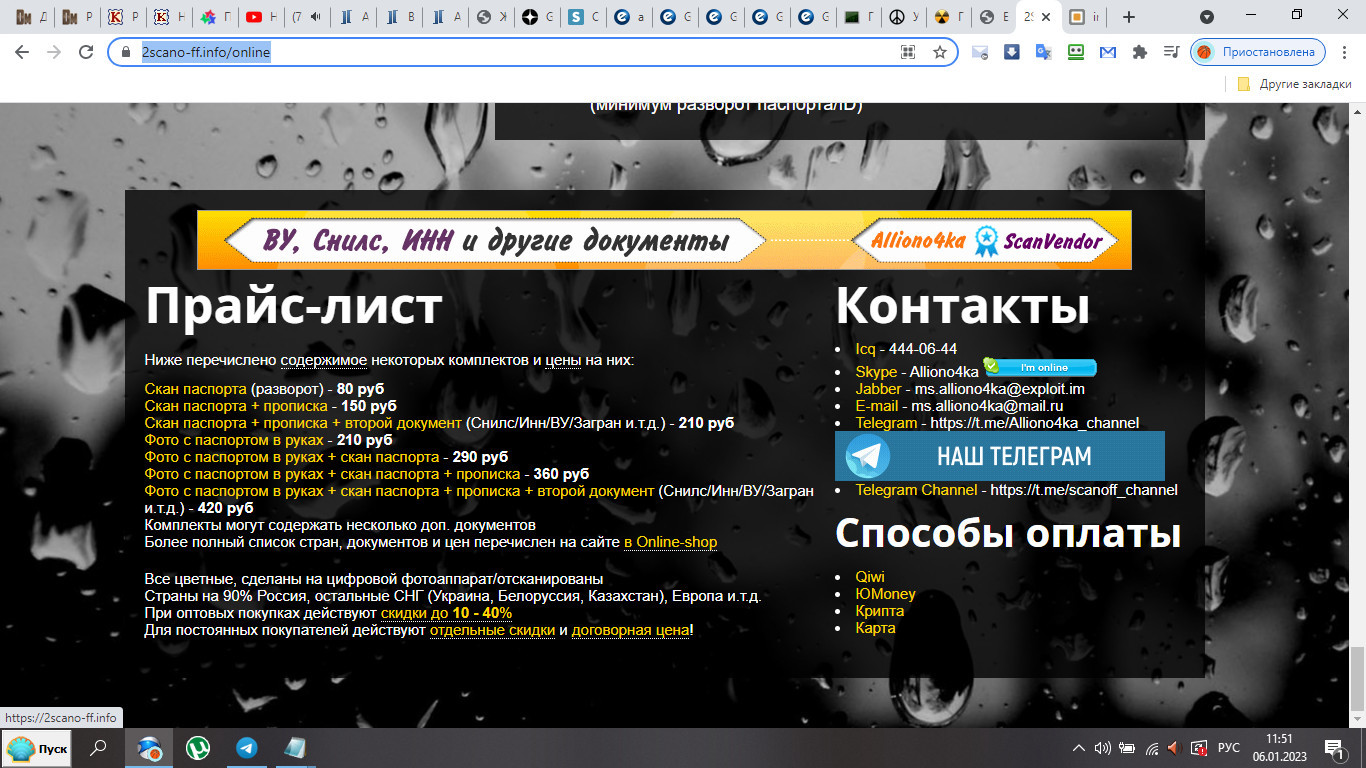The image size is (1366, 768).
Task: Open the media control playlist icon
Action: click(x=1171, y=52)
